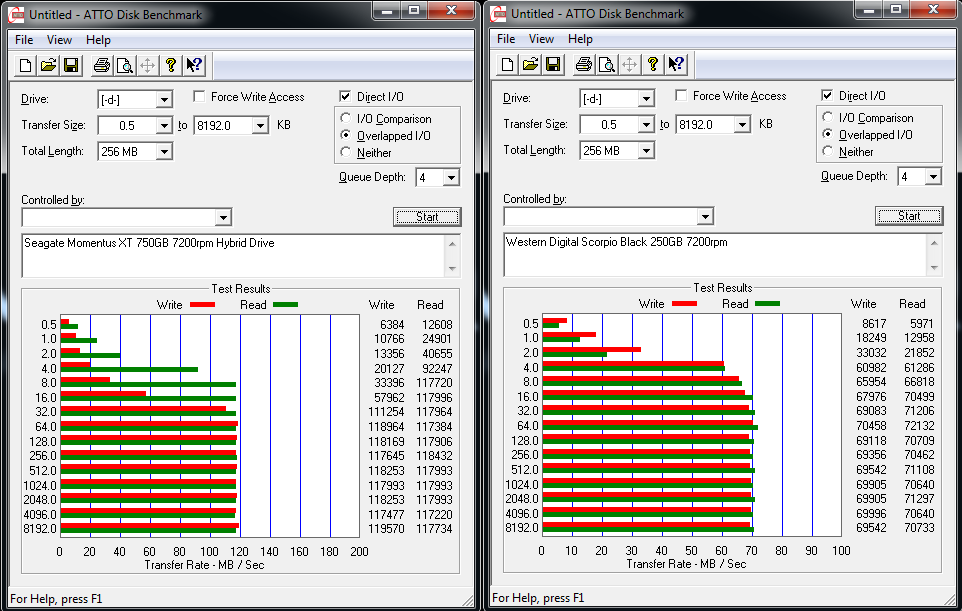The image size is (962, 611).
Task: Click New file icon in Western Digital window toolbar
Action: point(508,64)
